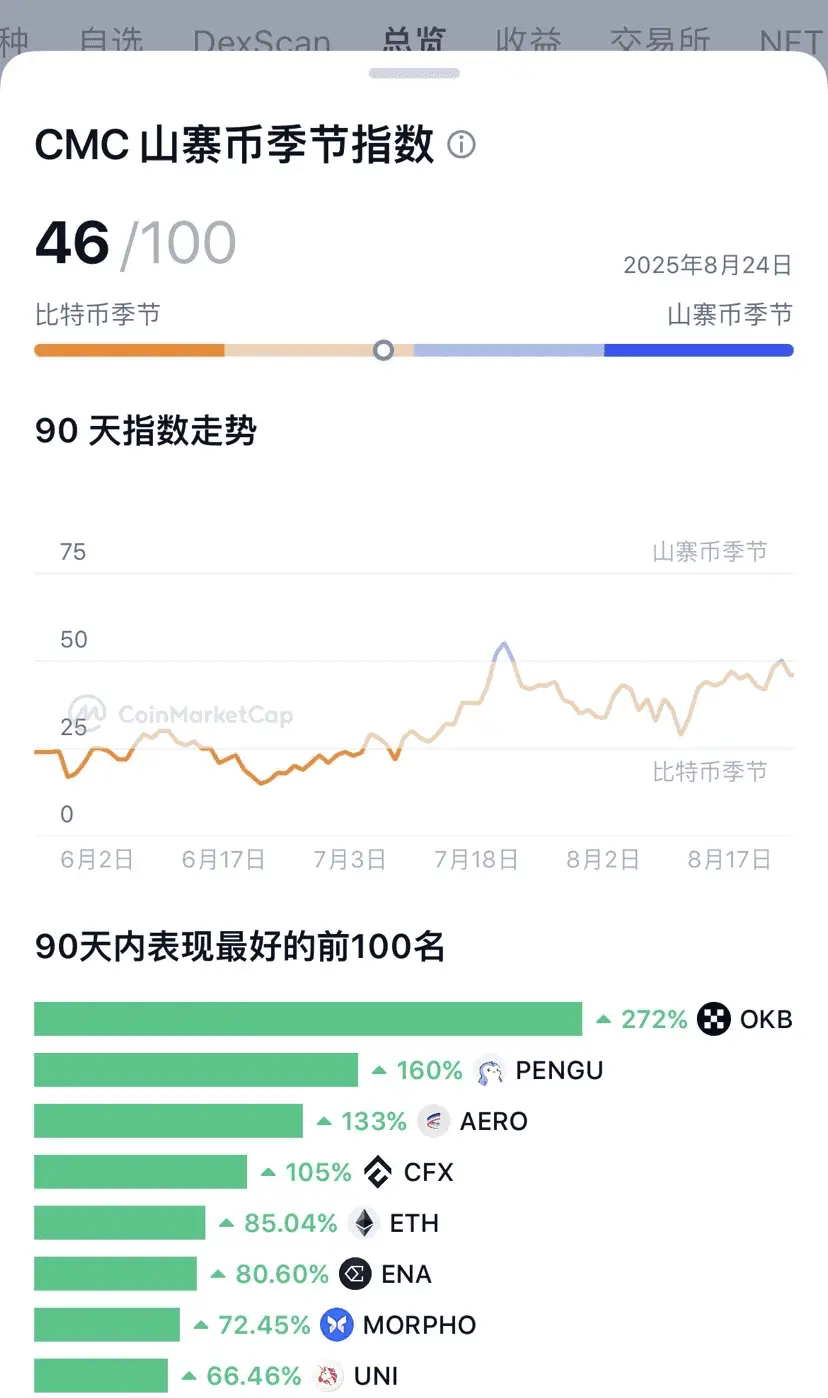Switch to the DexScan tab
This screenshot has height=1398, width=828.
[x=261, y=42]
